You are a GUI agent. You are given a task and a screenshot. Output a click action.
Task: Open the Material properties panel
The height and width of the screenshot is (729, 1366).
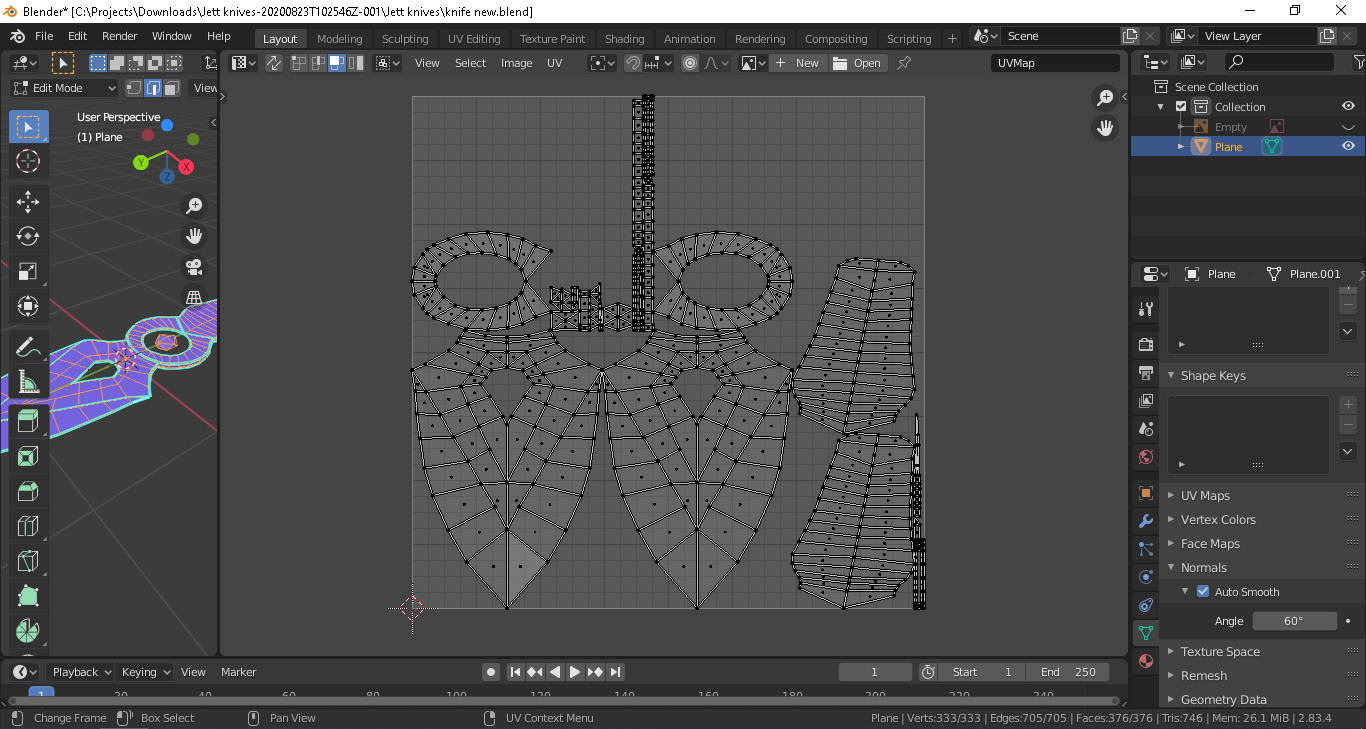[1145, 660]
